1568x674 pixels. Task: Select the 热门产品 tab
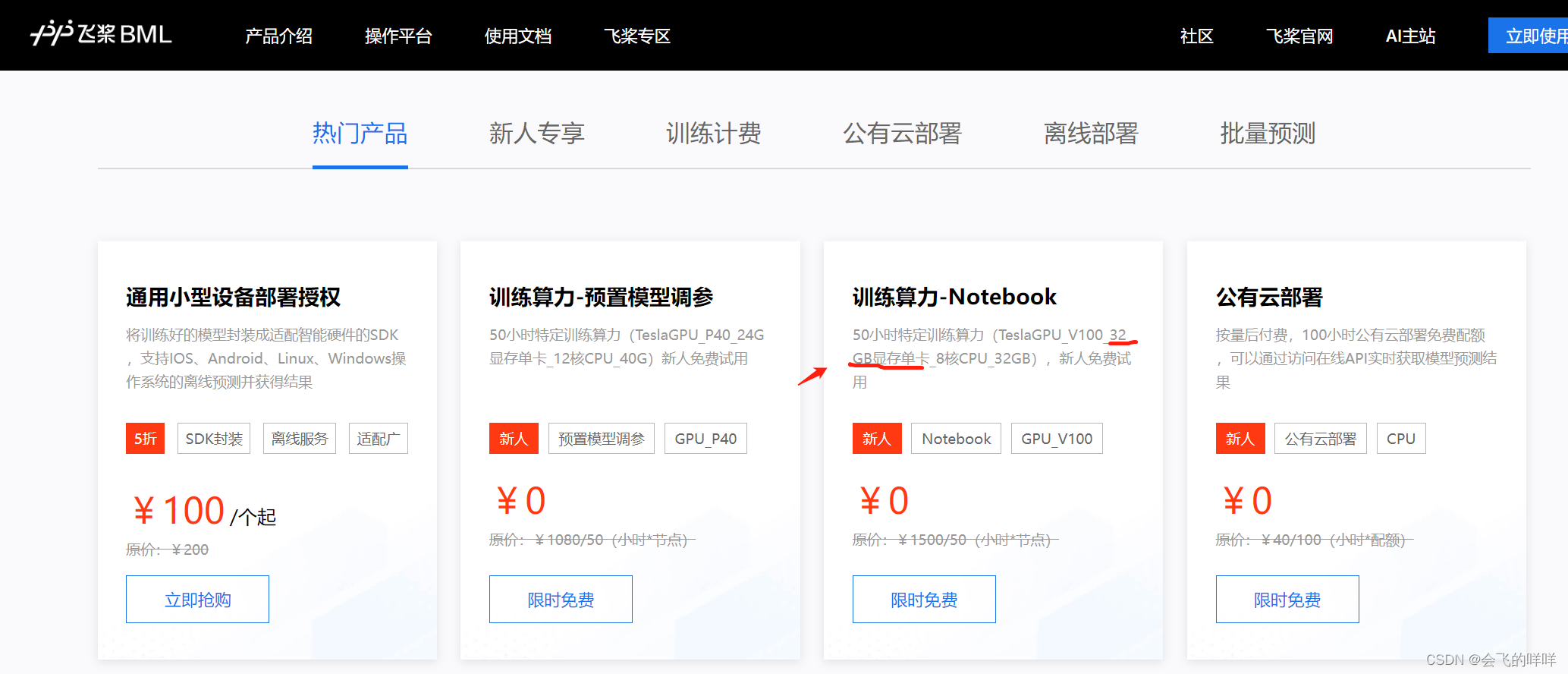pyautogui.click(x=360, y=134)
